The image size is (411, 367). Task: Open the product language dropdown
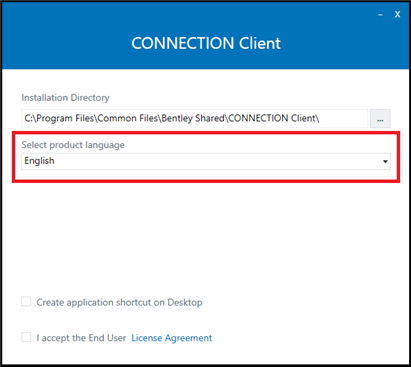pos(206,161)
